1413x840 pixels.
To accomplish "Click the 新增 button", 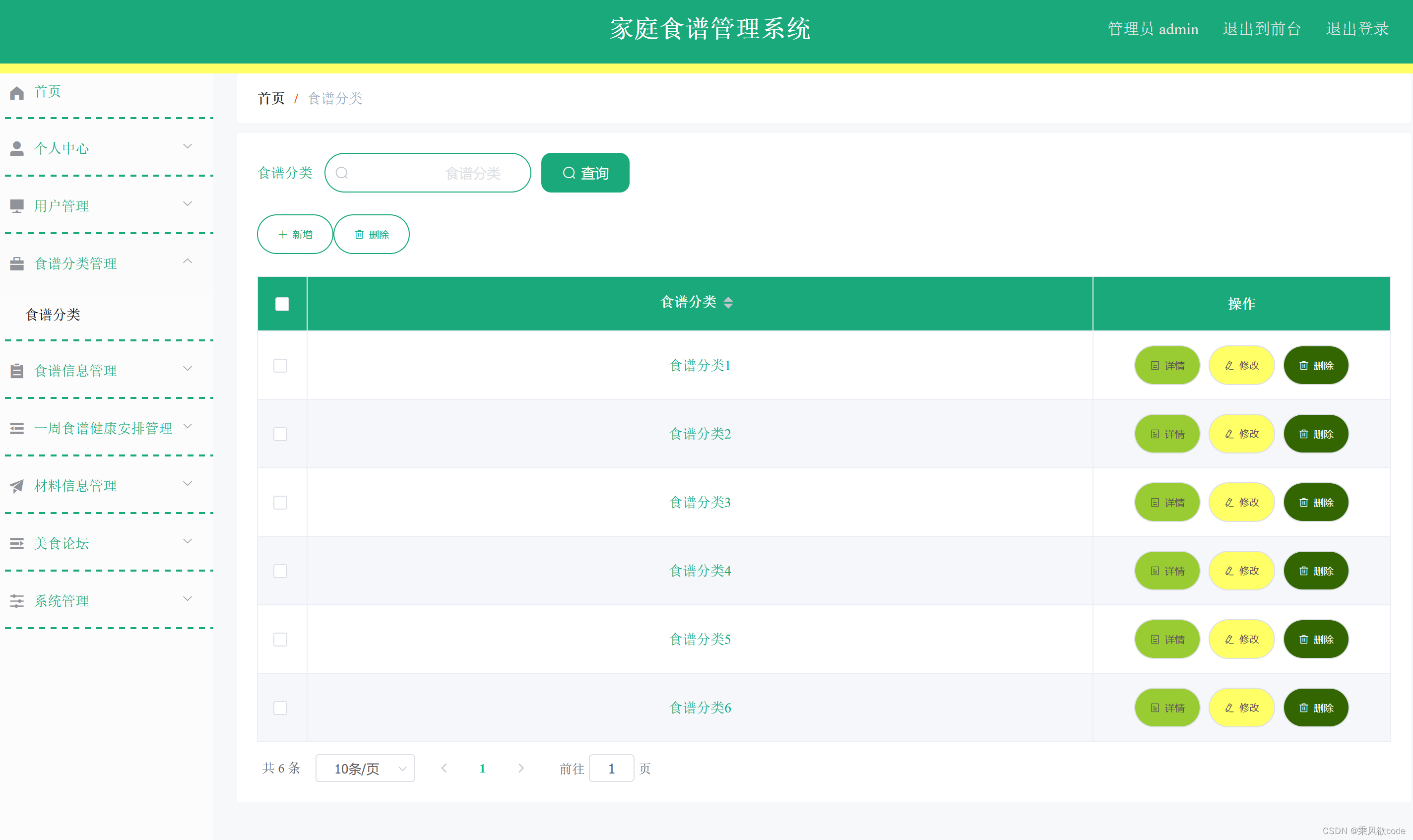I will click(295, 234).
